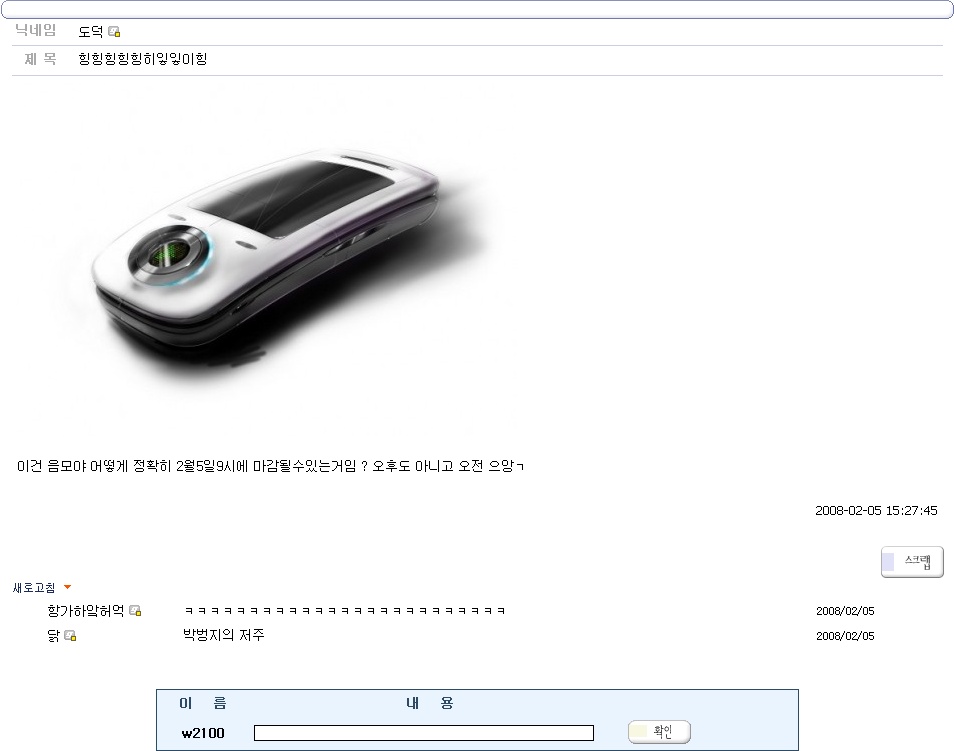Screen dimensions: 954x751
Task: Click the date of 항가하악허억's comment
Action: 845,610
